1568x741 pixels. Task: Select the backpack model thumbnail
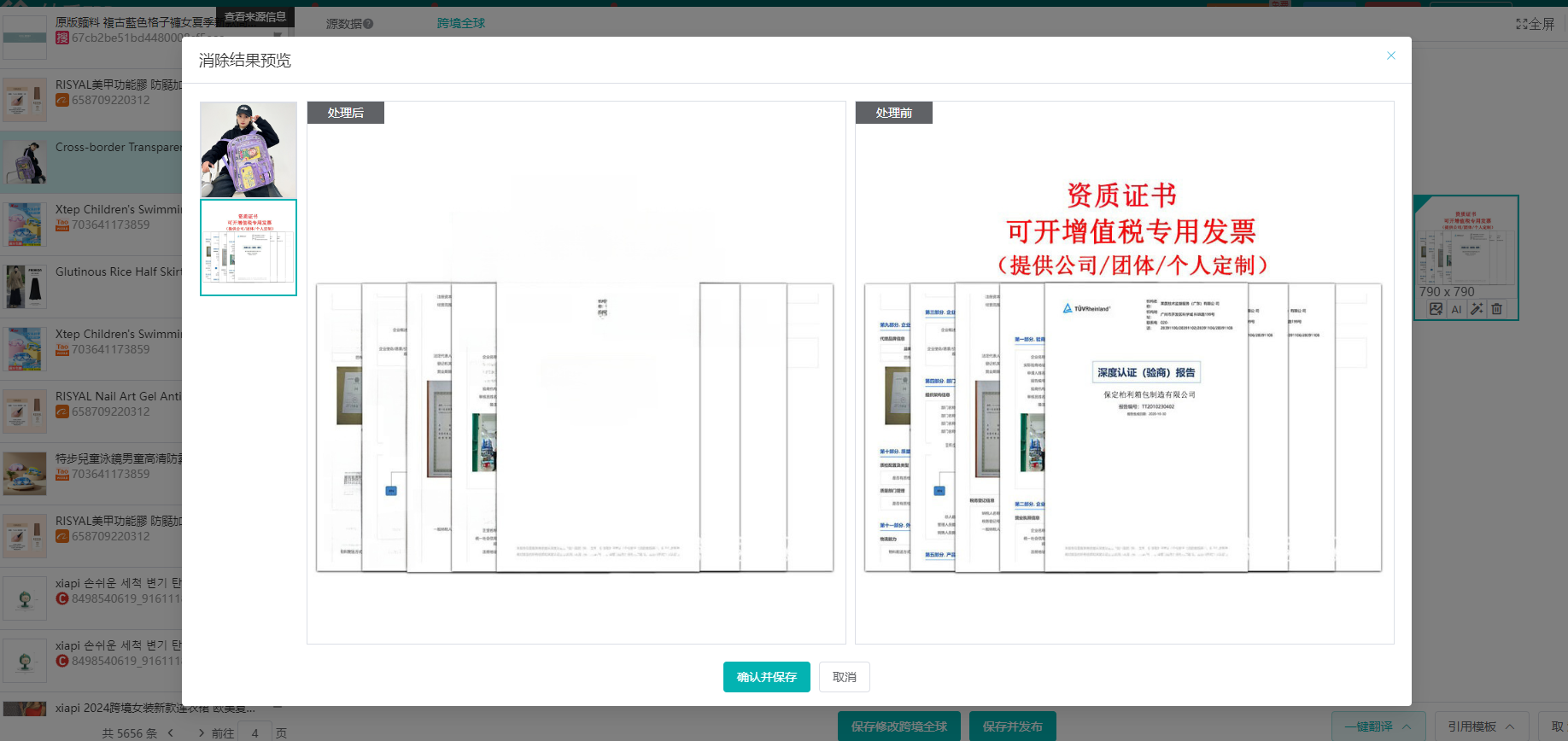coord(249,149)
